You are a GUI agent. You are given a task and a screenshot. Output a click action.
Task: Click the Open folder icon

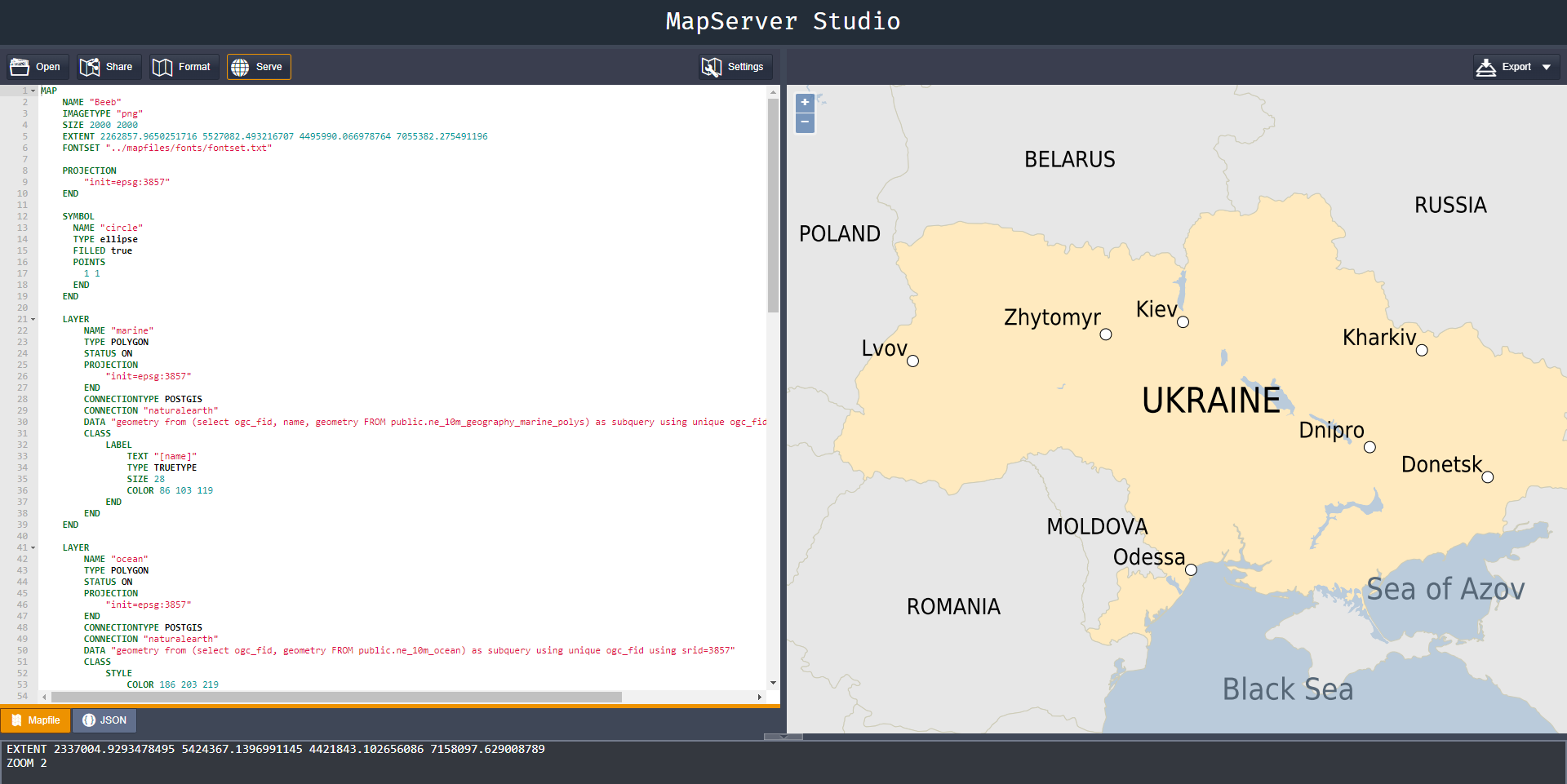pyautogui.click(x=20, y=67)
